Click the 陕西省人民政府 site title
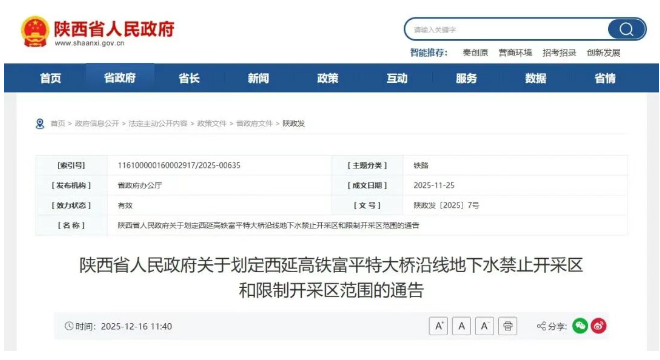 114,29
